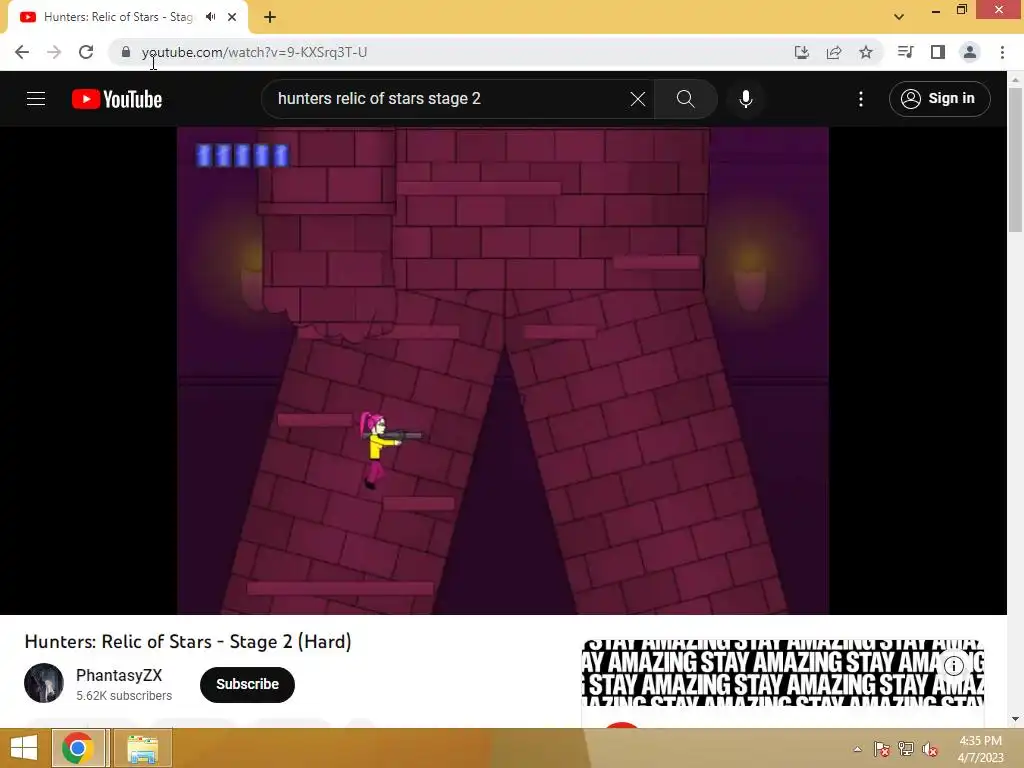Image resolution: width=1024 pixels, height=768 pixels.
Task: Click the page vertical scrollbar thumb
Action: click(x=1015, y=159)
